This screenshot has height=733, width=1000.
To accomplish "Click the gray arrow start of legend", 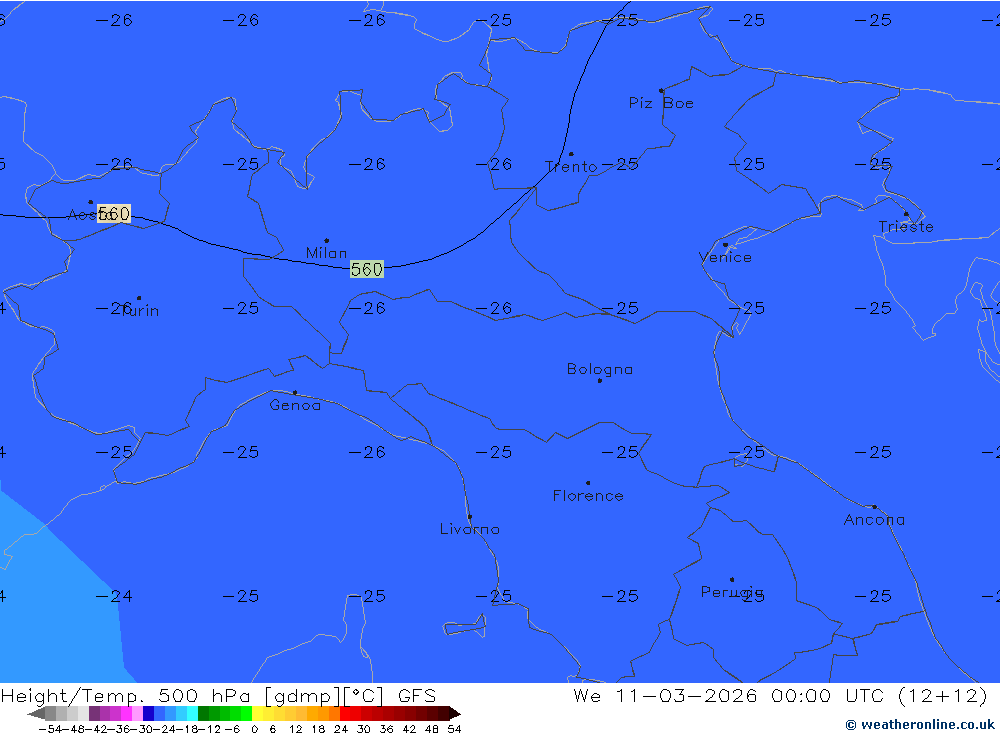I will tap(36, 713).
